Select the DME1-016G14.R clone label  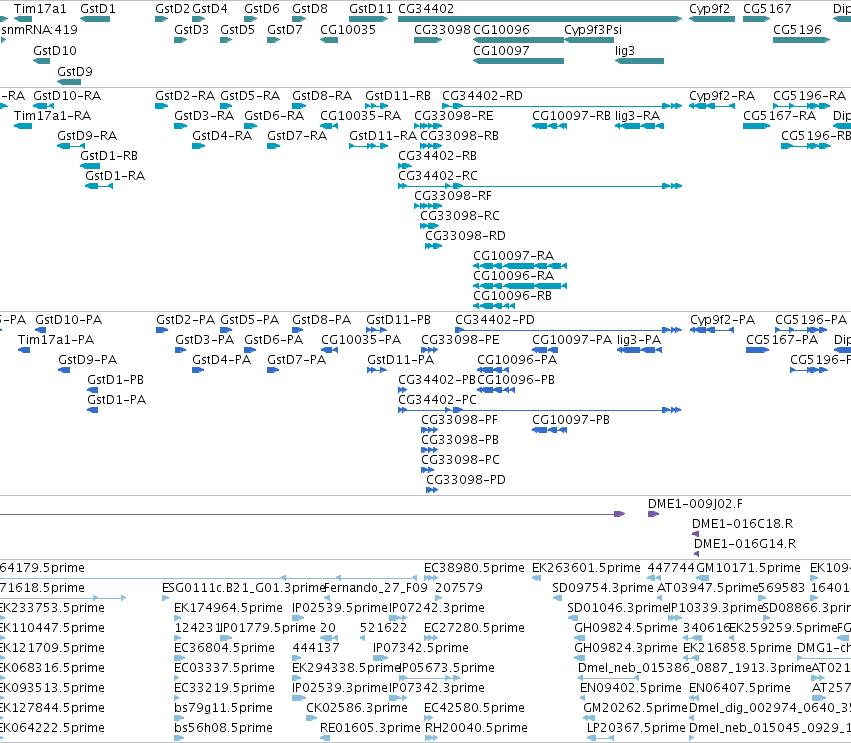click(x=745, y=544)
